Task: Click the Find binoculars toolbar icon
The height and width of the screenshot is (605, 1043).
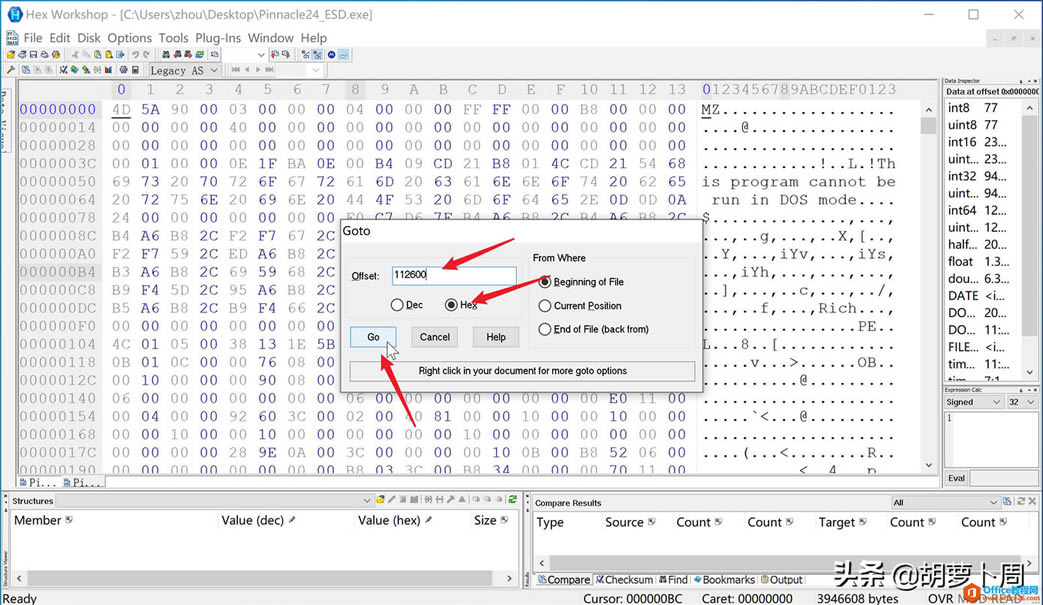Action: point(166,55)
